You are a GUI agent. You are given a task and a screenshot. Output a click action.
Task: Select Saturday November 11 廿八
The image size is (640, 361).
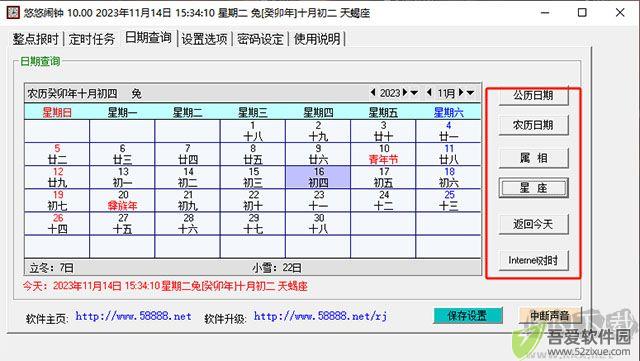449,154
